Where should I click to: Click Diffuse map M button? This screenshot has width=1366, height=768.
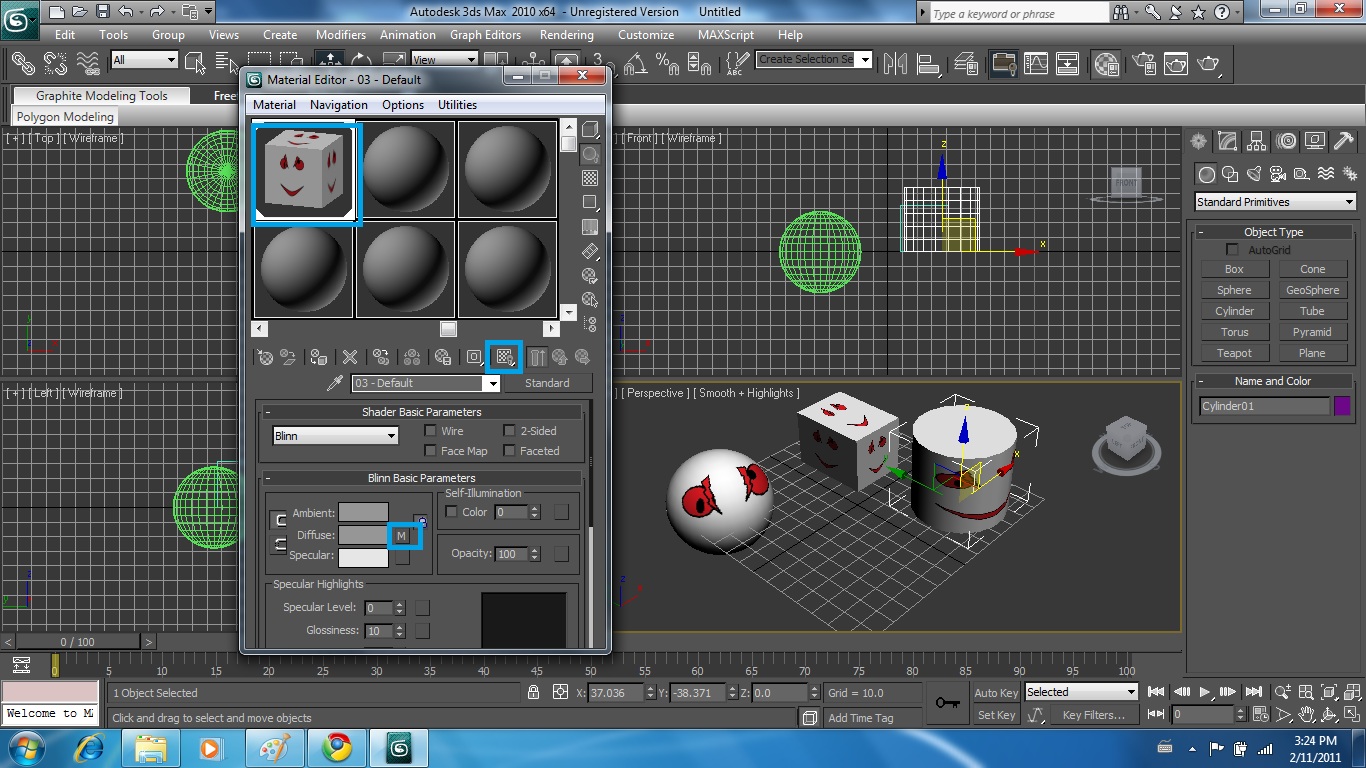[402, 536]
